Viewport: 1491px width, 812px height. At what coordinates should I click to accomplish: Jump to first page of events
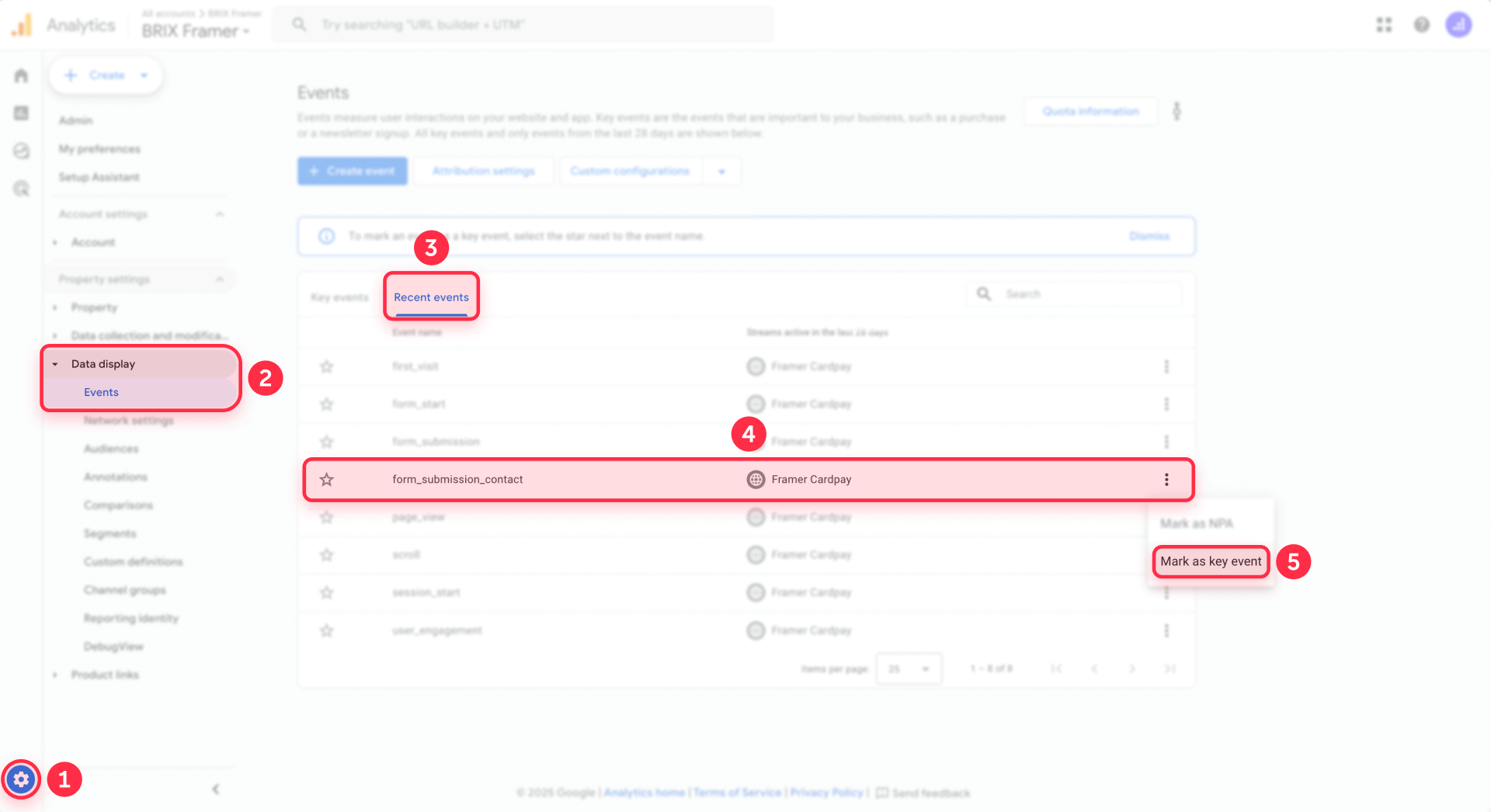tap(1056, 668)
